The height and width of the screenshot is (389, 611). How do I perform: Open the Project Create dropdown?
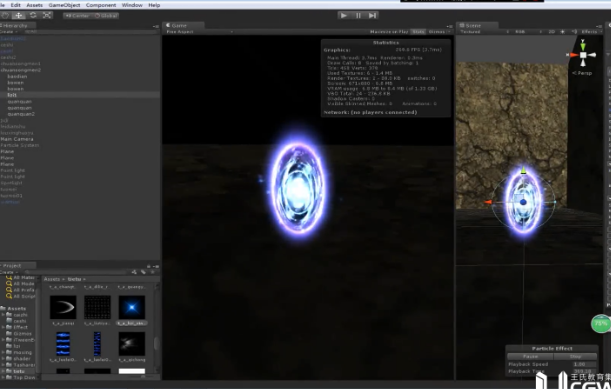[x=9, y=272]
